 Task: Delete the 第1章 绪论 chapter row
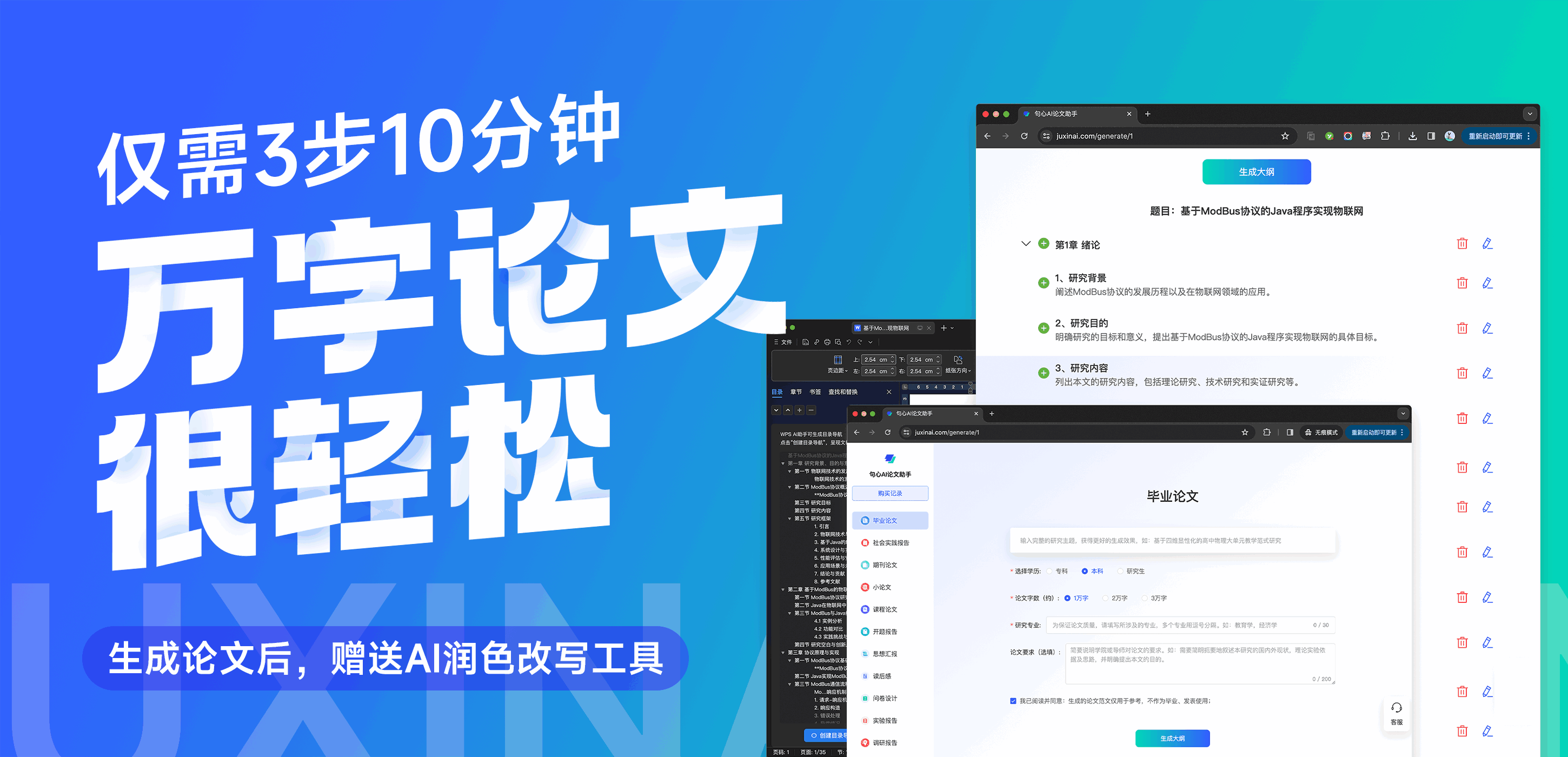tap(1462, 244)
